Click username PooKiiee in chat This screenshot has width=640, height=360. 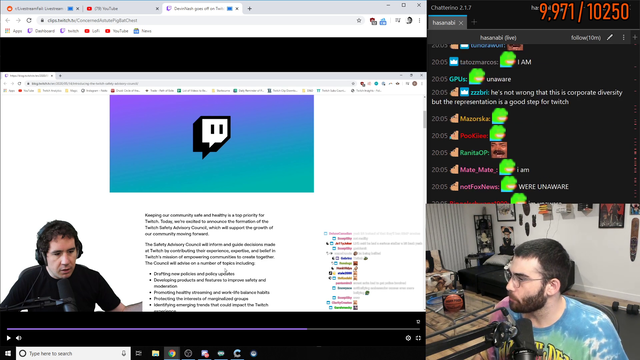tap(474, 136)
